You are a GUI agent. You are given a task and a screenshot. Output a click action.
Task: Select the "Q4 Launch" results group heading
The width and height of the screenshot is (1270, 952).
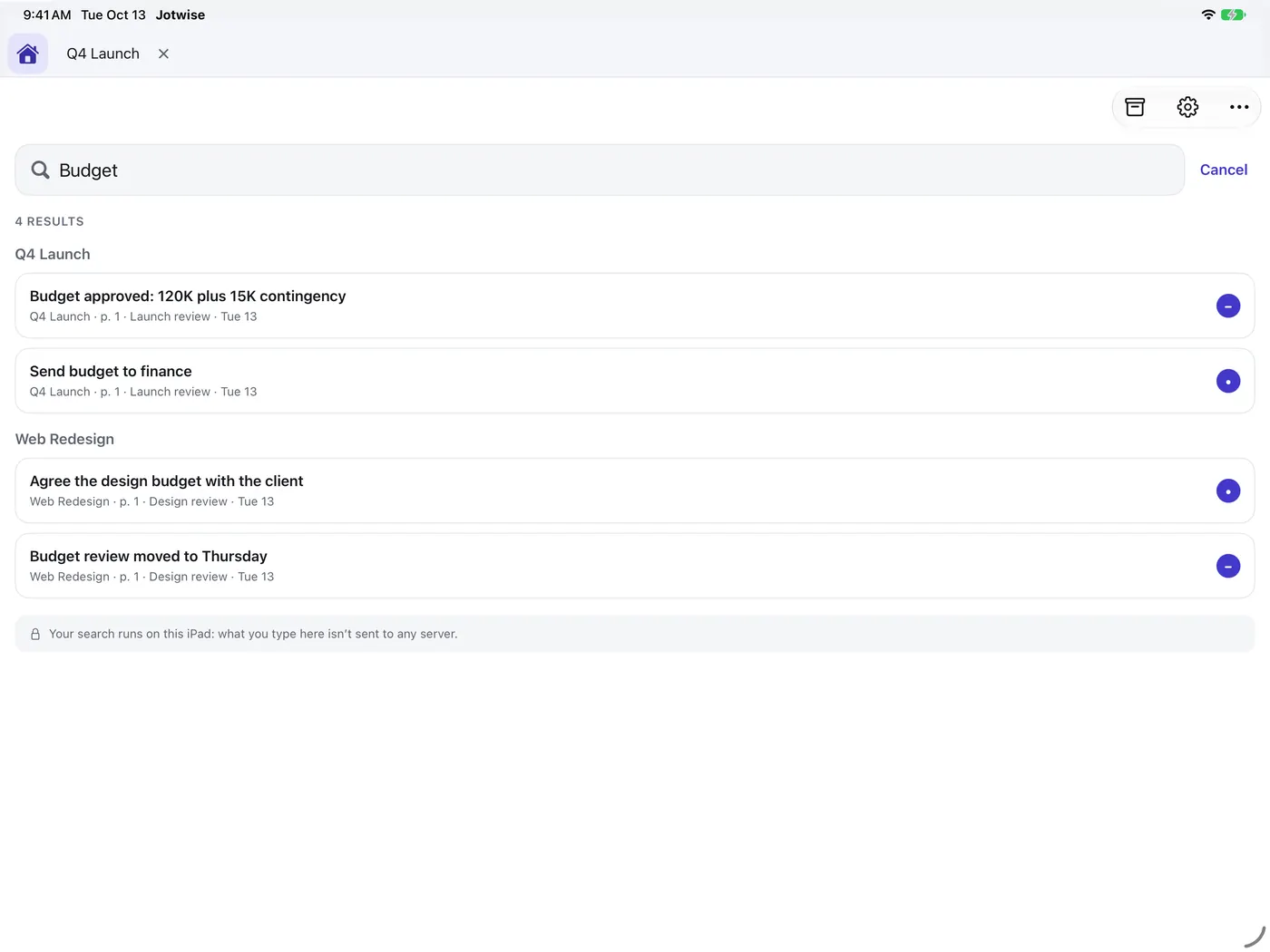tap(53, 255)
